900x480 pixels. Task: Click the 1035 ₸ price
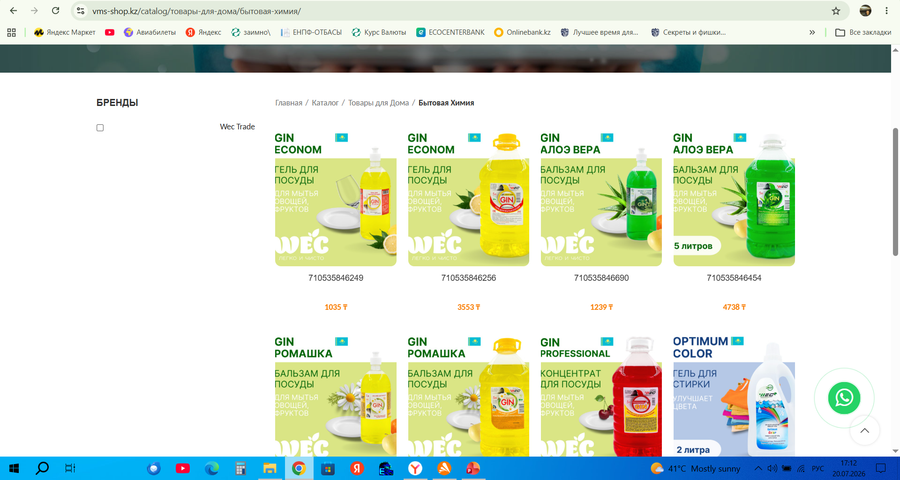coord(336,307)
